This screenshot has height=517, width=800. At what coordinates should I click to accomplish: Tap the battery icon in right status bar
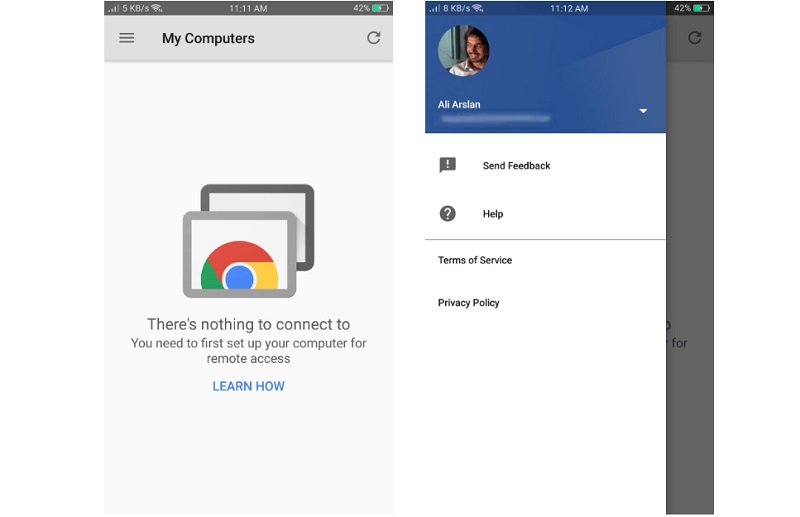click(x=701, y=8)
